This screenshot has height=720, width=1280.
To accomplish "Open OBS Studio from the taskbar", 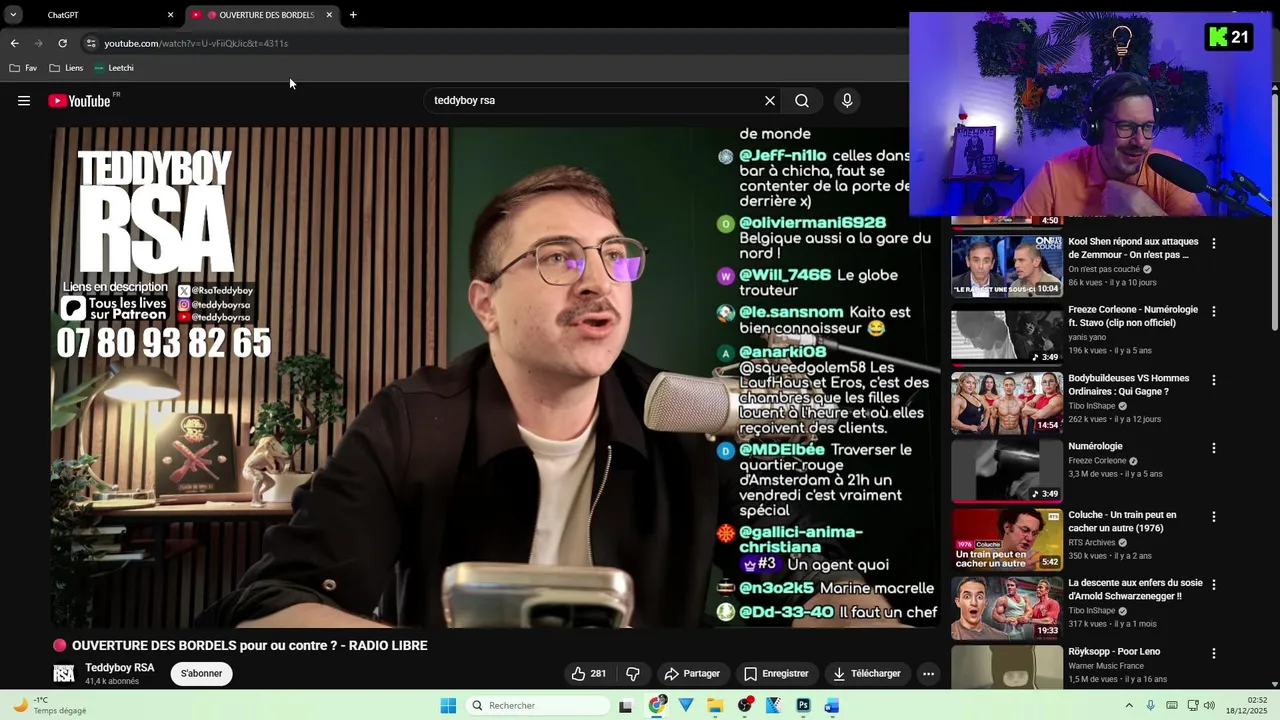I will 745,706.
